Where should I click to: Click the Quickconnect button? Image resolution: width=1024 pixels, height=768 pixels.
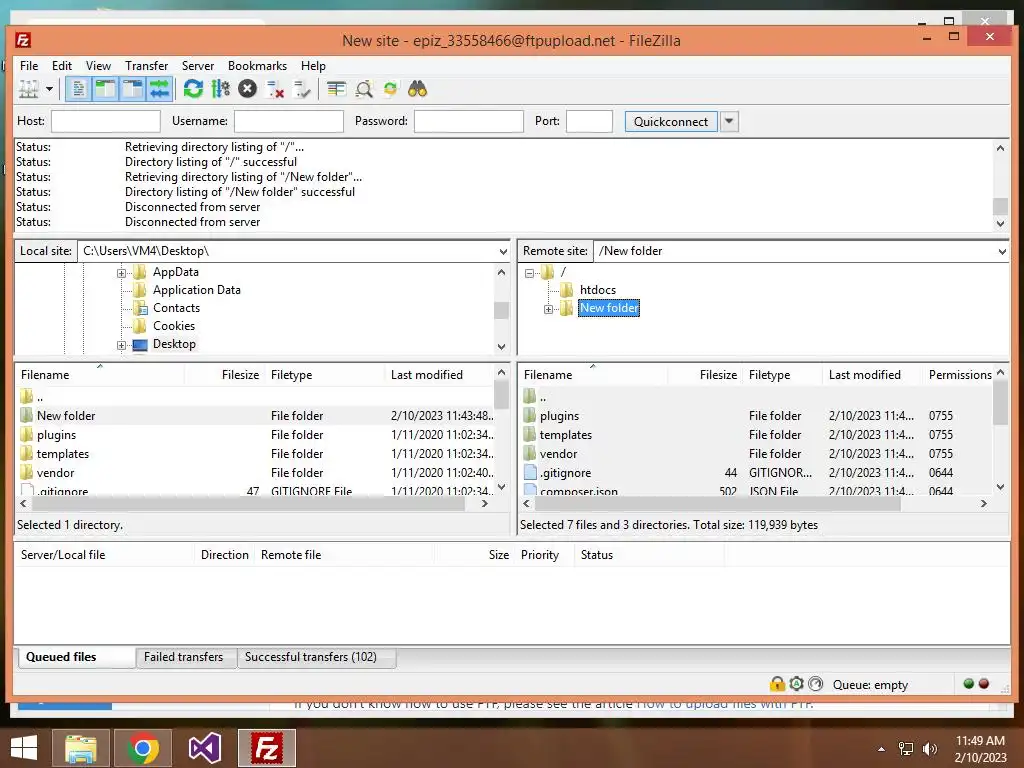pos(671,121)
